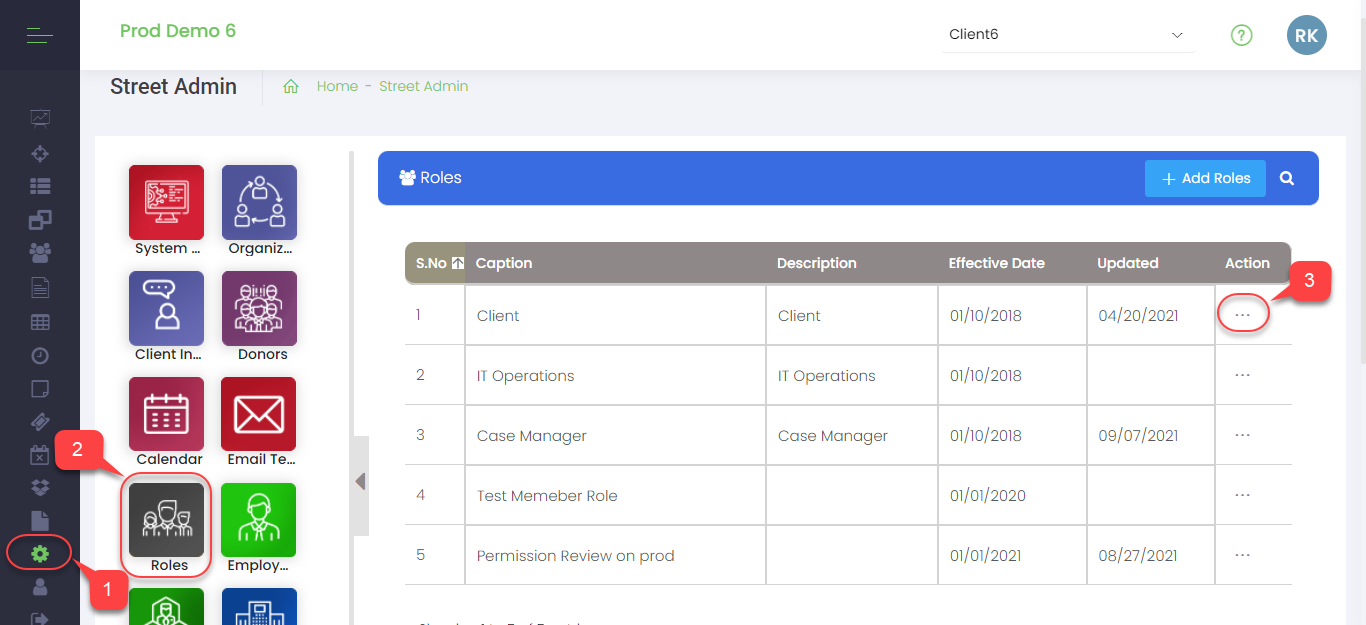Open the Donors module tile
This screenshot has height=625, width=1366.
259,309
